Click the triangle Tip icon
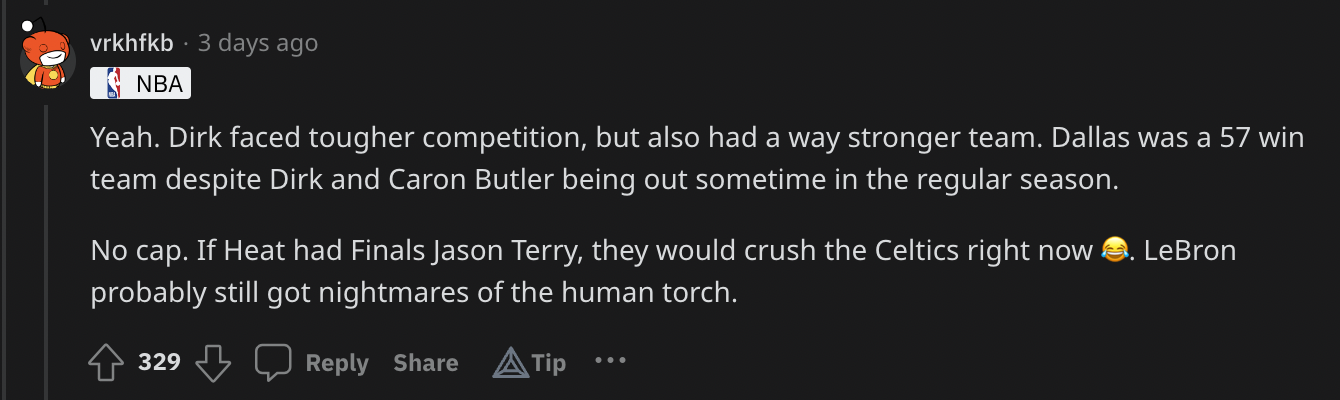The width and height of the screenshot is (1340, 400). (x=510, y=363)
